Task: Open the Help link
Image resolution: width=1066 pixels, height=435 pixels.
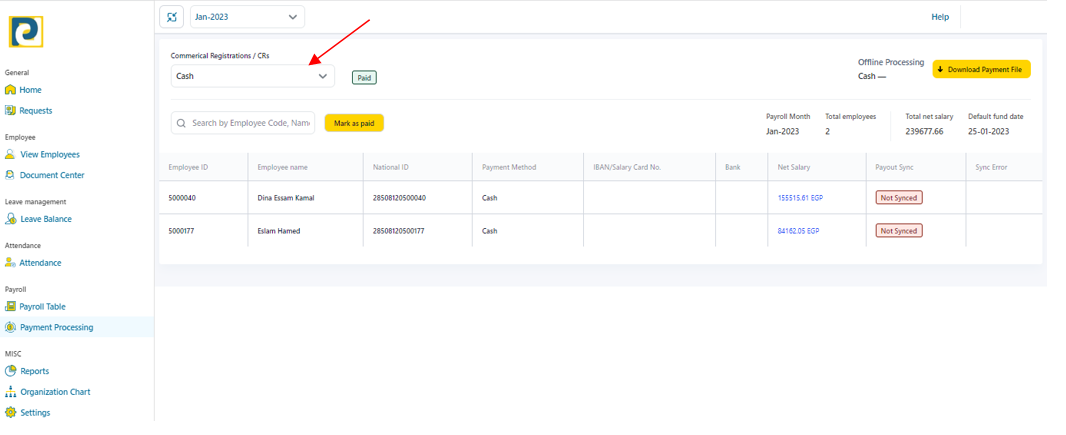Action: (x=939, y=17)
